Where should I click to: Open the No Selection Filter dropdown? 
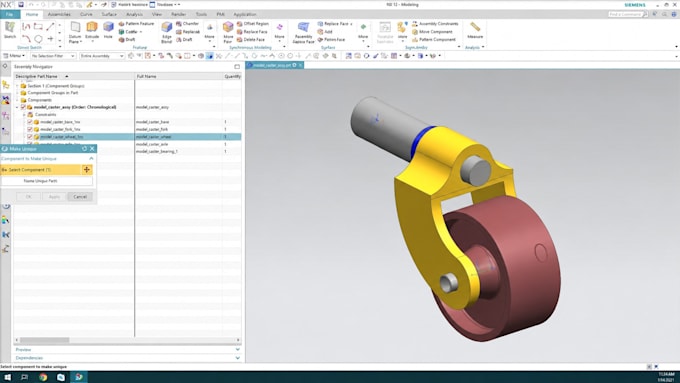53,56
